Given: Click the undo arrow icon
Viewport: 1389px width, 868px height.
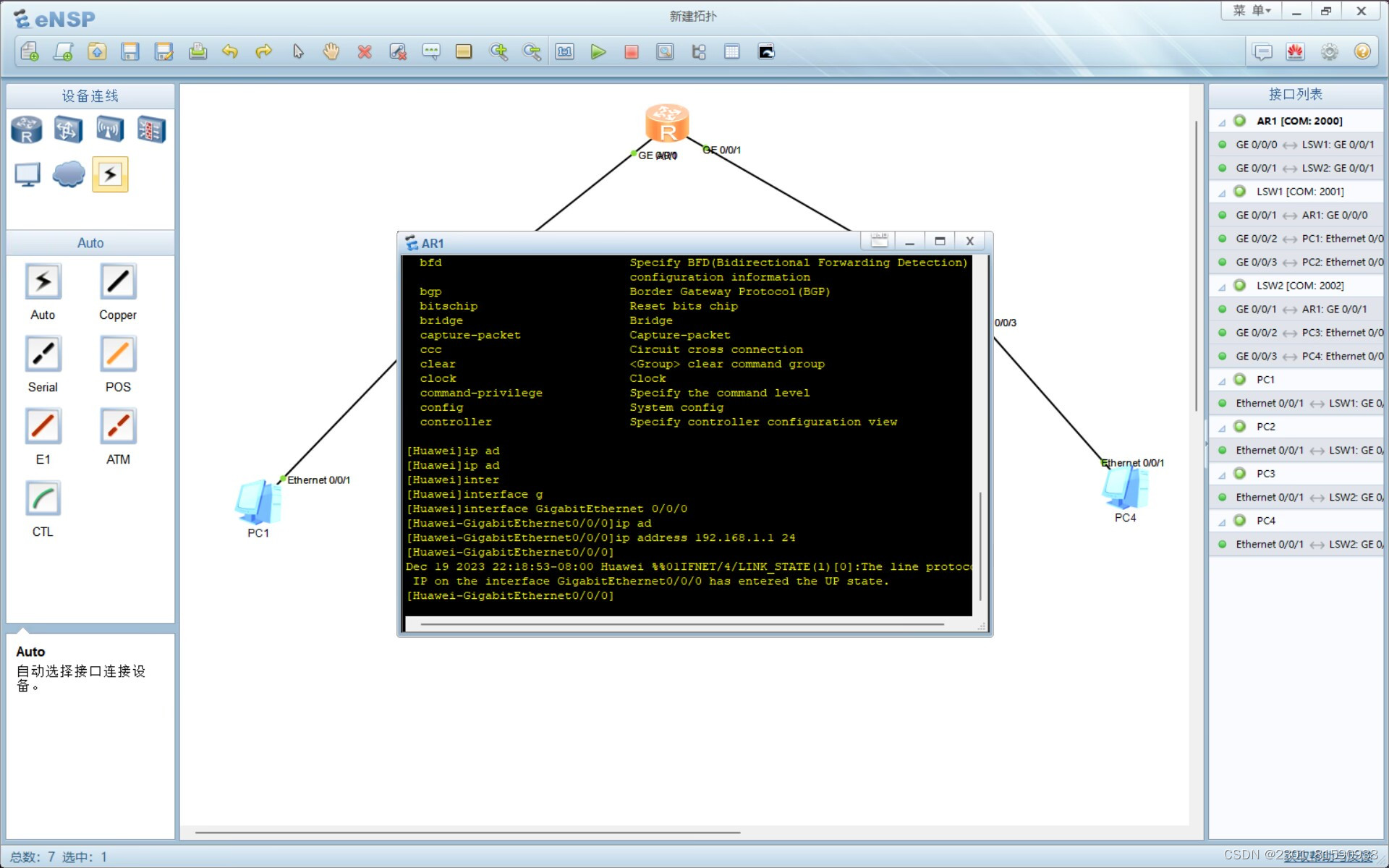Looking at the screenshot, I should [x=230, y=51].
